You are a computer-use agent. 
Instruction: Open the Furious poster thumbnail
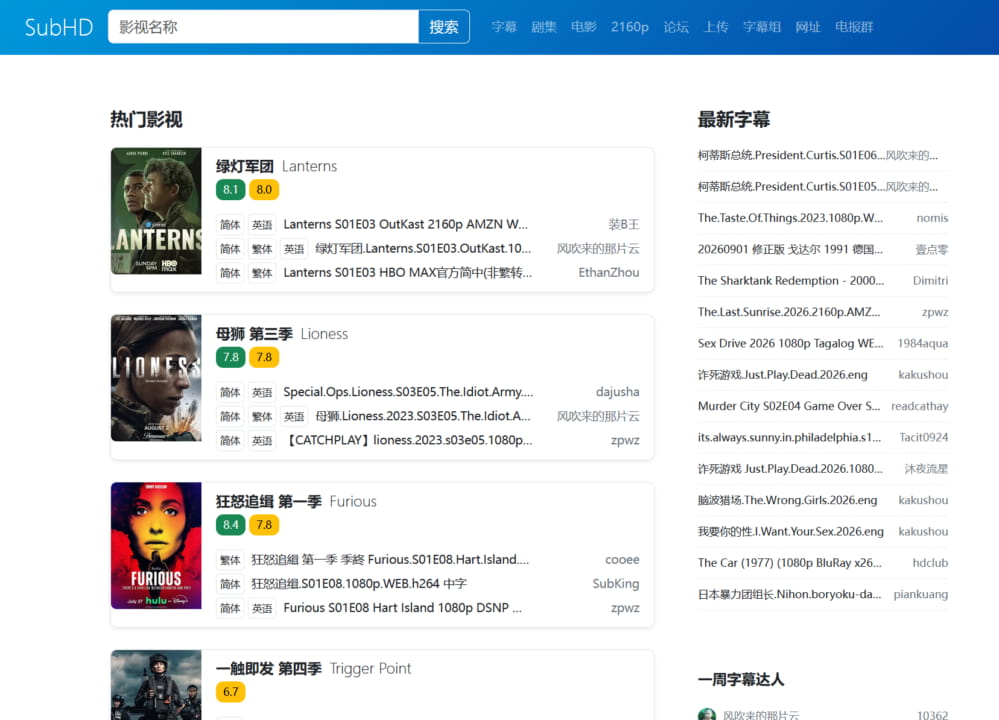click(156, 545)
